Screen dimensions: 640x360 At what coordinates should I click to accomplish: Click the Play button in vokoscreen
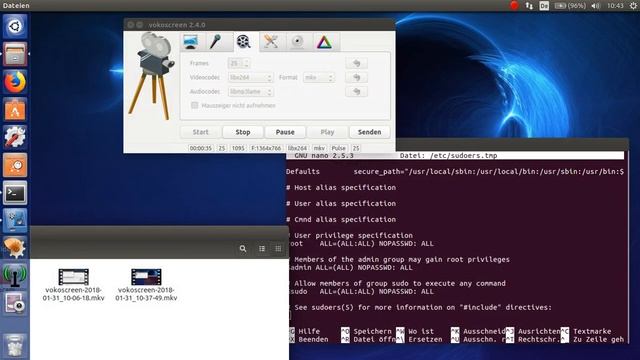[327, 132]
